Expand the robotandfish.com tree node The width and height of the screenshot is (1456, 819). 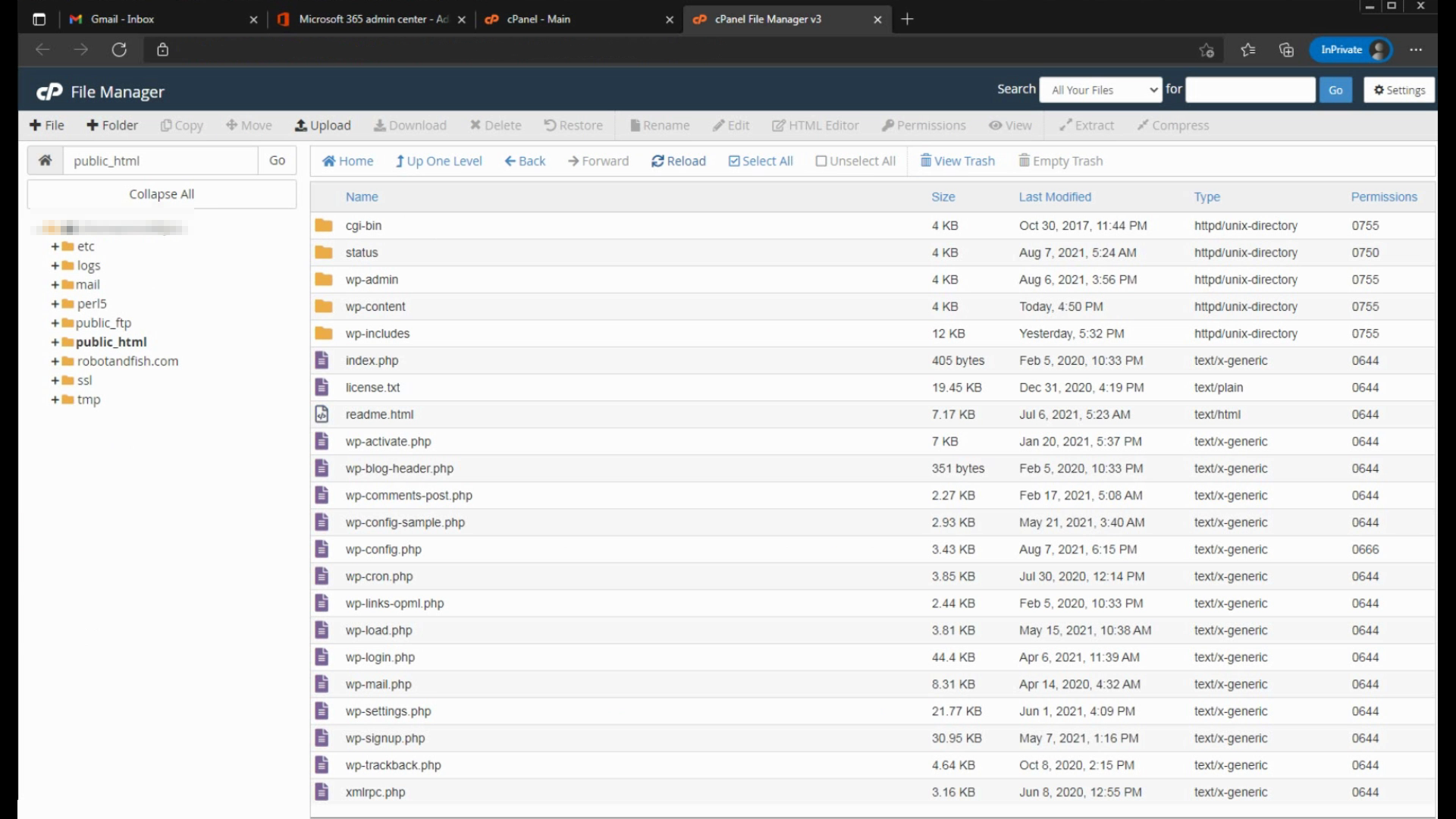click(x=55, y=362)
